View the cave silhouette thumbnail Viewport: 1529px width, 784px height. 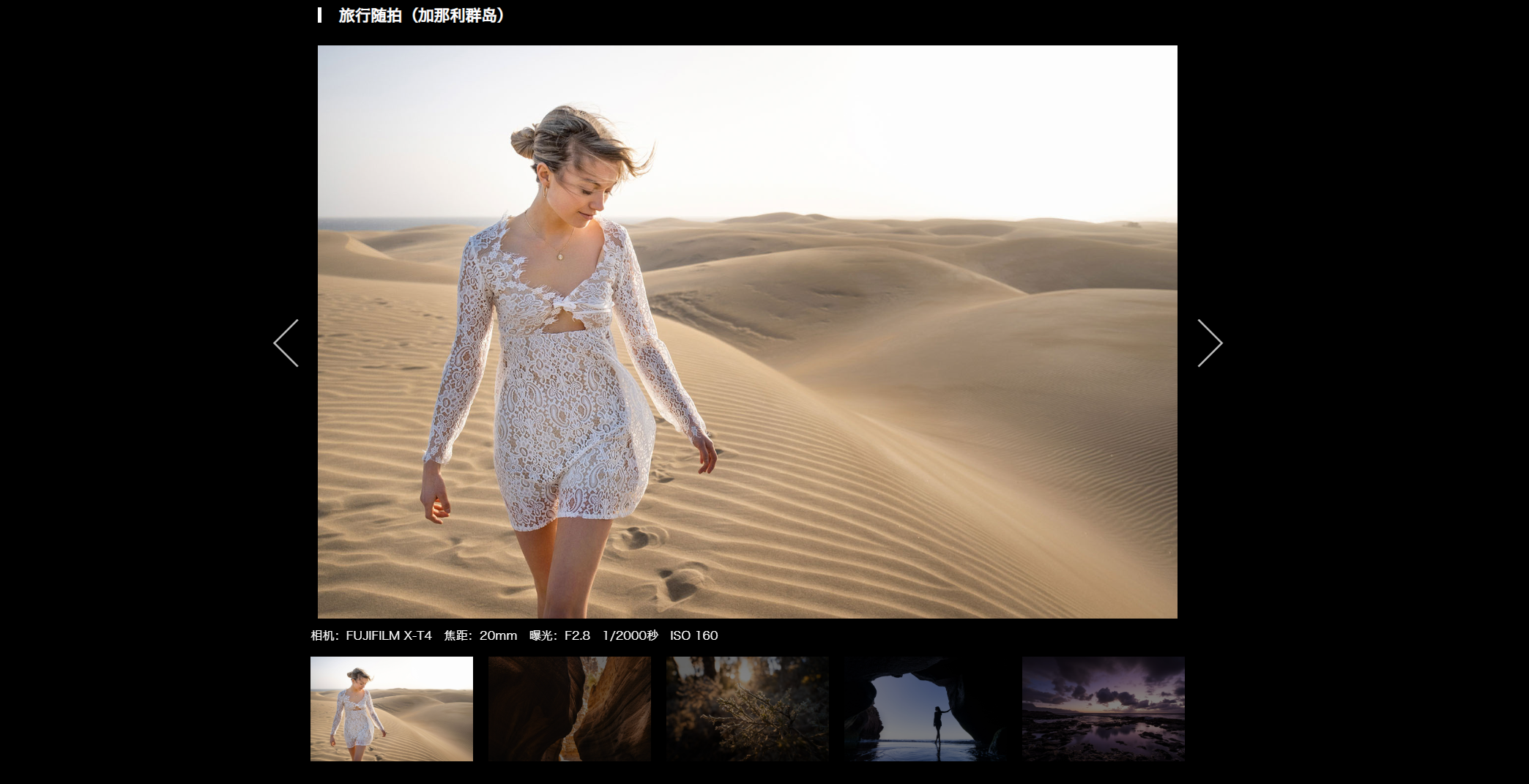[926, 709]
